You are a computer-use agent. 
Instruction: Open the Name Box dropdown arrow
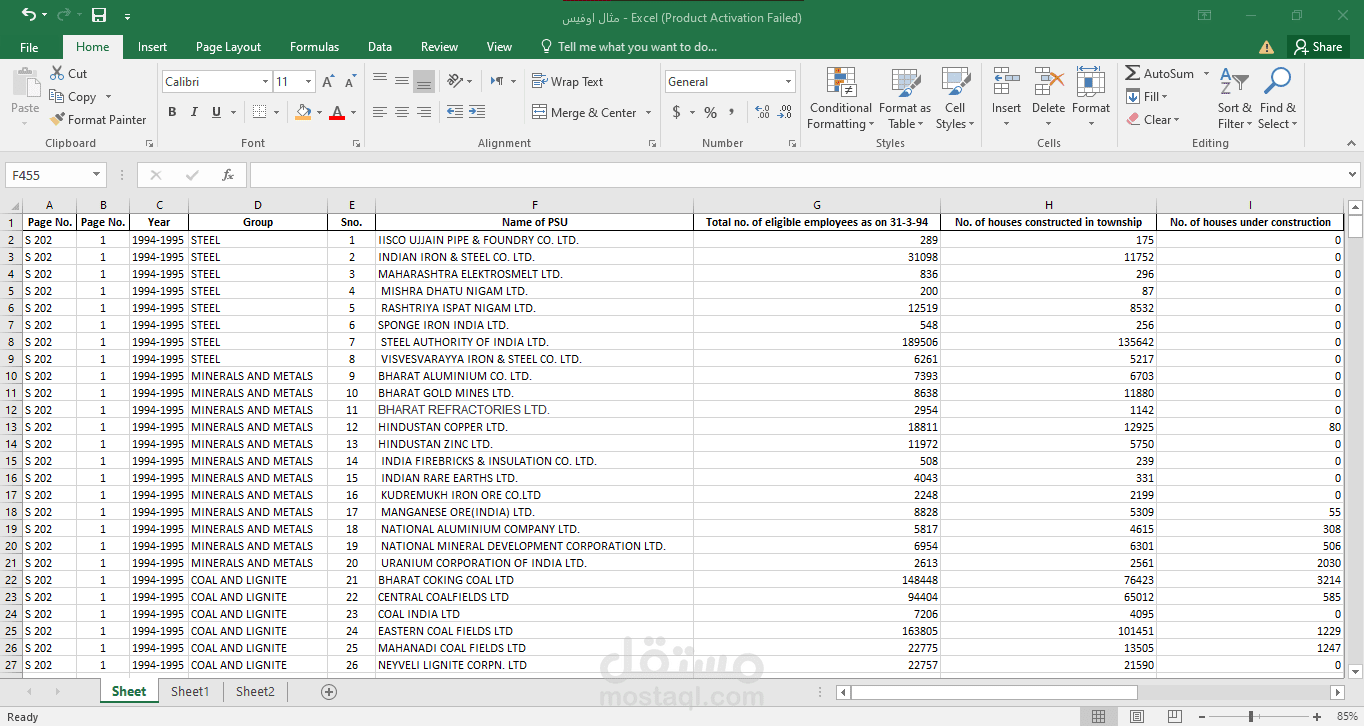[x=97, y=175]
